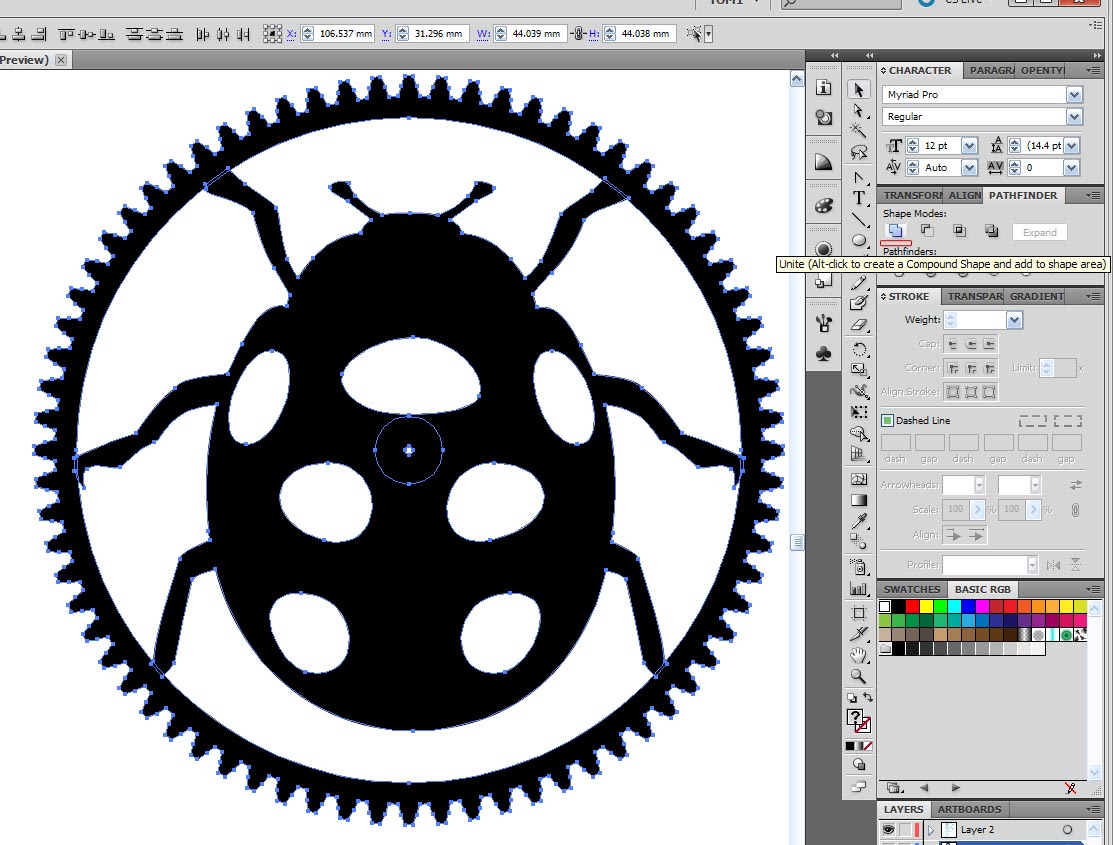This screenshot has height=845, width=1113.
Task: Switch to the Transparency tab
Action: pos(975,296)
